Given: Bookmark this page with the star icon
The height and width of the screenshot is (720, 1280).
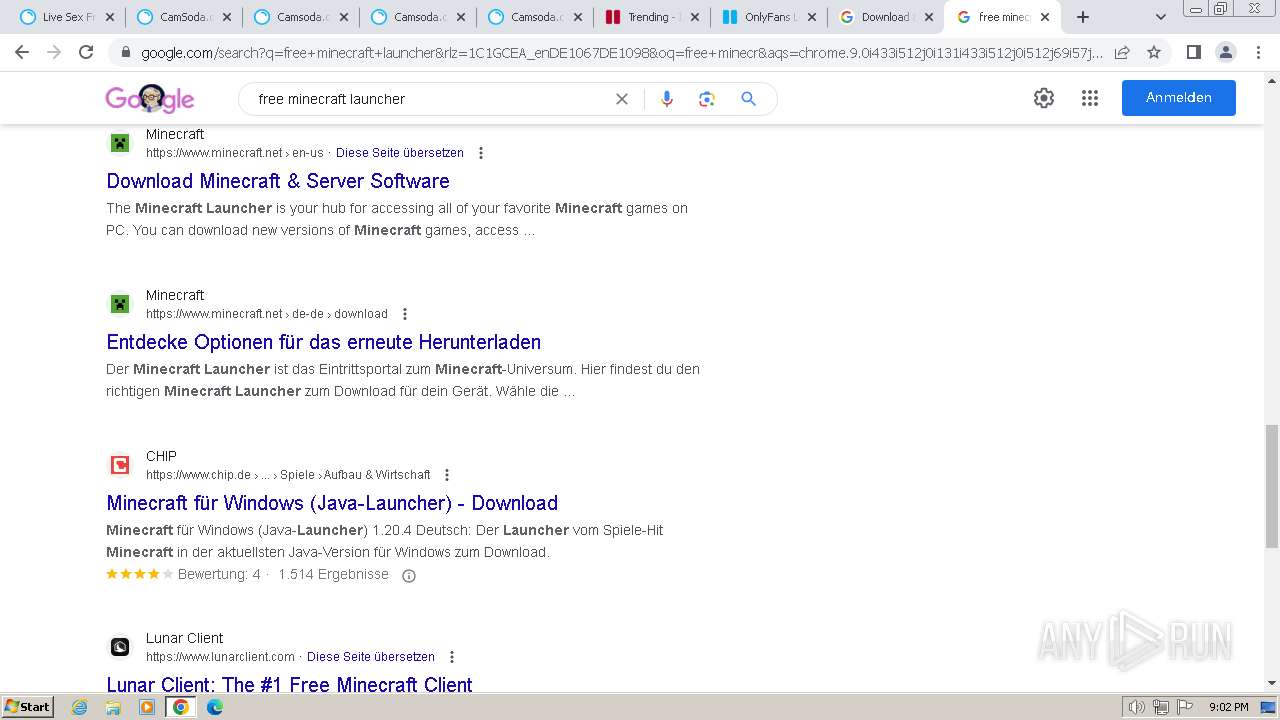Looking at the screenshot, I should point(1154,52).
